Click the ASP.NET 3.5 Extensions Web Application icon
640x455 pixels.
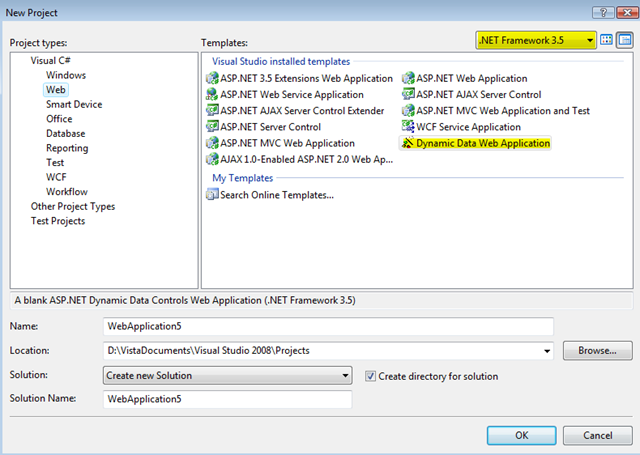pyautogui.click(x=212, y=78)
